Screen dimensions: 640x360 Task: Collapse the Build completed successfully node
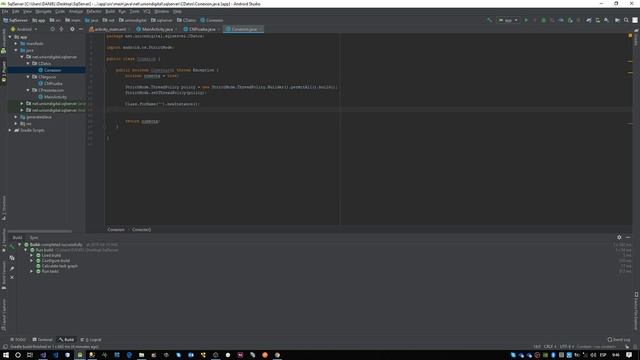point(20,244)
